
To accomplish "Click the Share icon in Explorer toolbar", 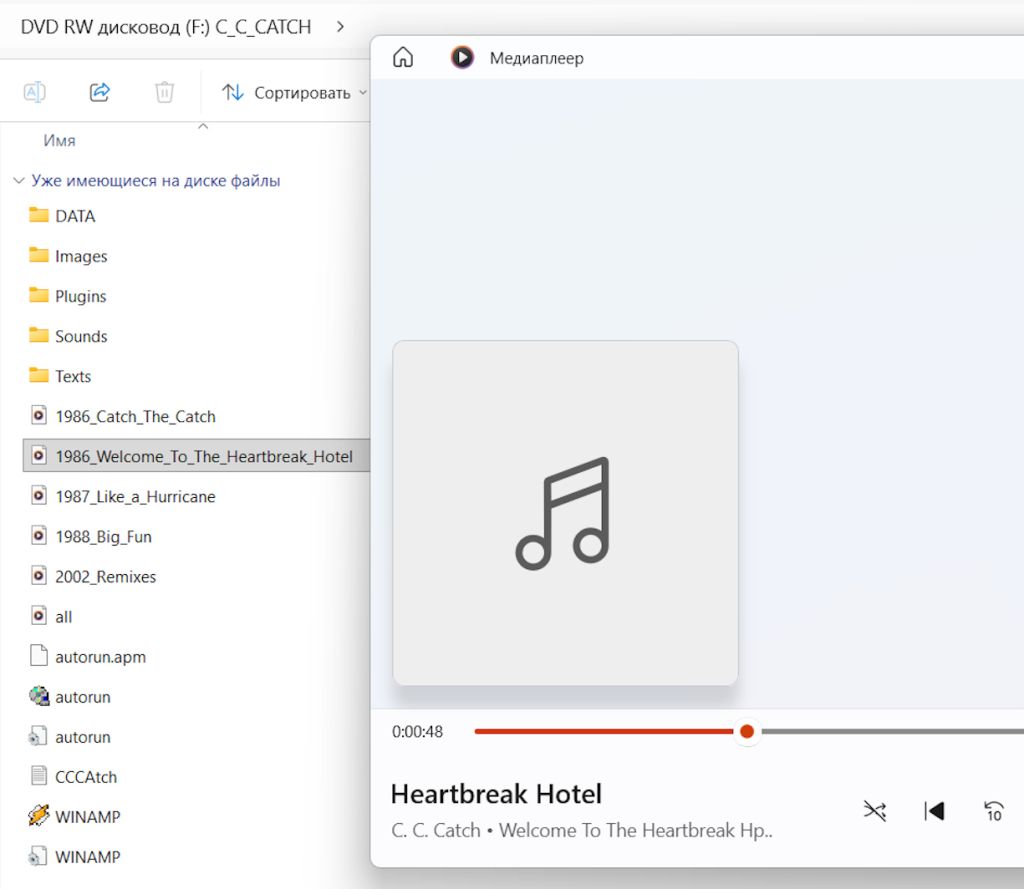I will pos(99,92).
